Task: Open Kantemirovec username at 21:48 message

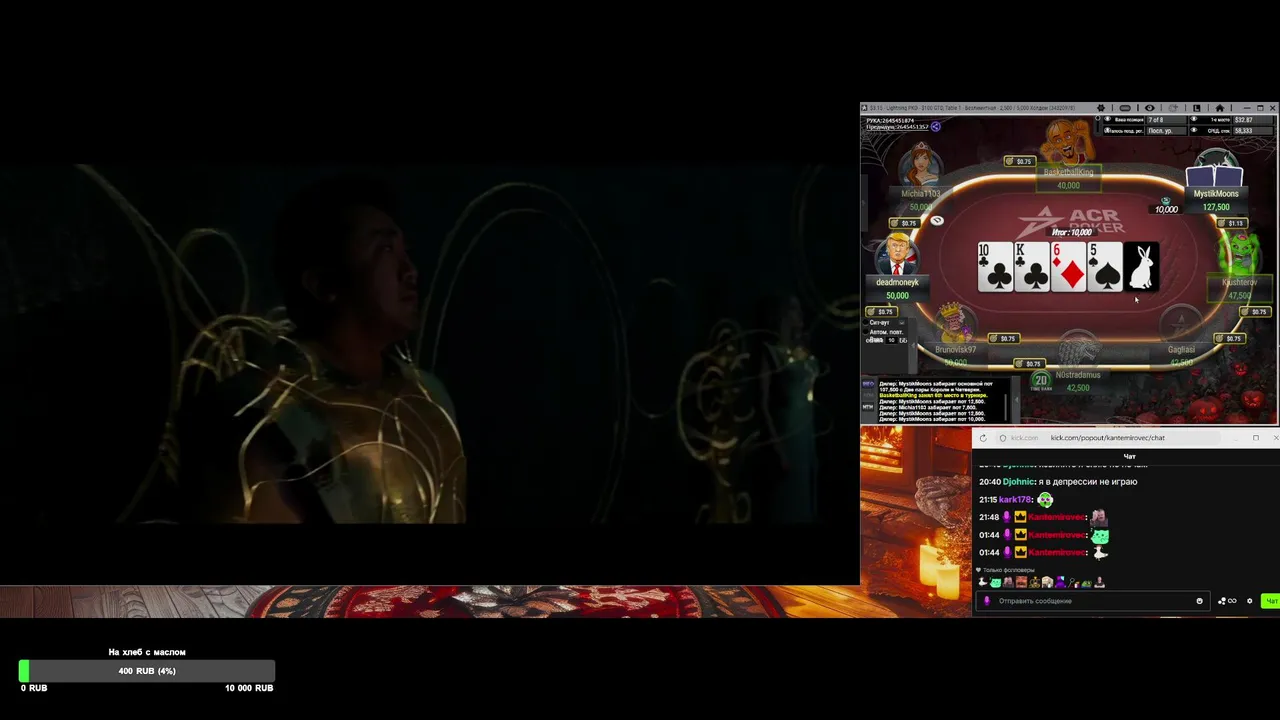Action: point(1056,517)
